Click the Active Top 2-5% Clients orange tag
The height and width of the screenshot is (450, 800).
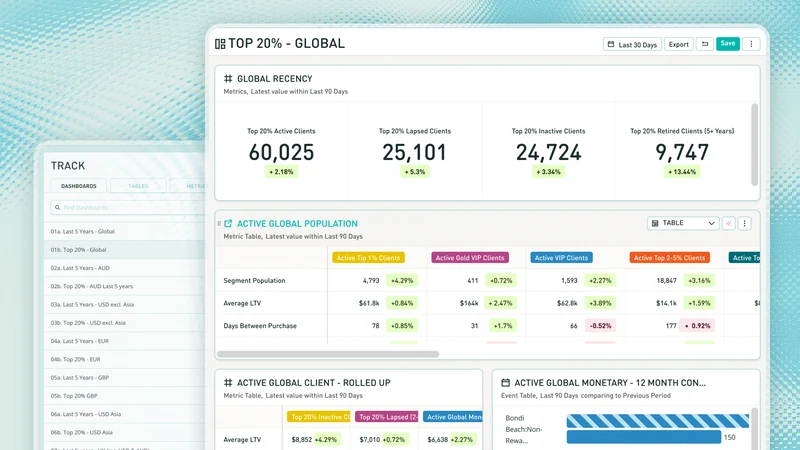(669, 258)
